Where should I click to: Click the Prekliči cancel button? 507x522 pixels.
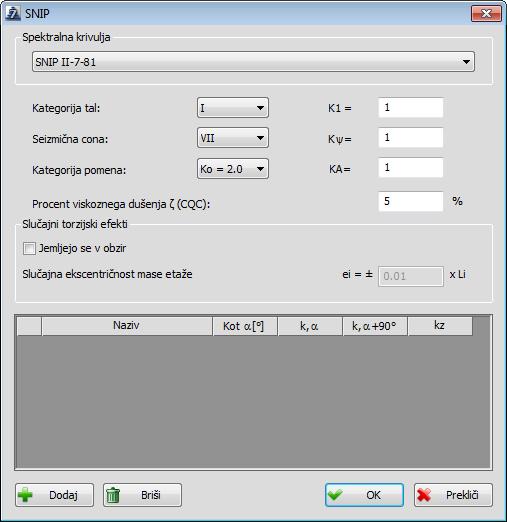[x=453, y=495]
